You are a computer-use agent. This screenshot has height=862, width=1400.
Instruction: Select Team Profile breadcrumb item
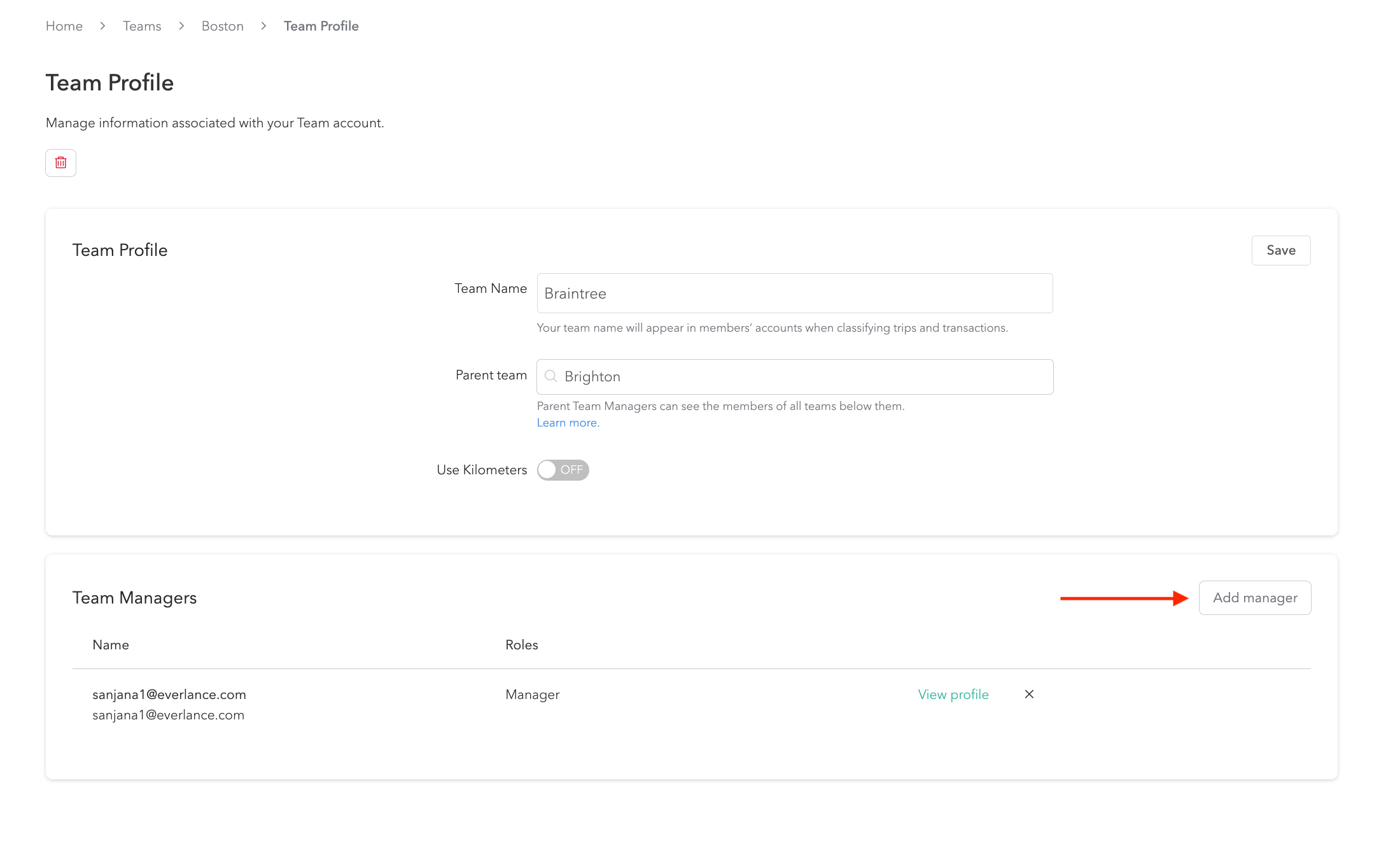tap(321, 26)
